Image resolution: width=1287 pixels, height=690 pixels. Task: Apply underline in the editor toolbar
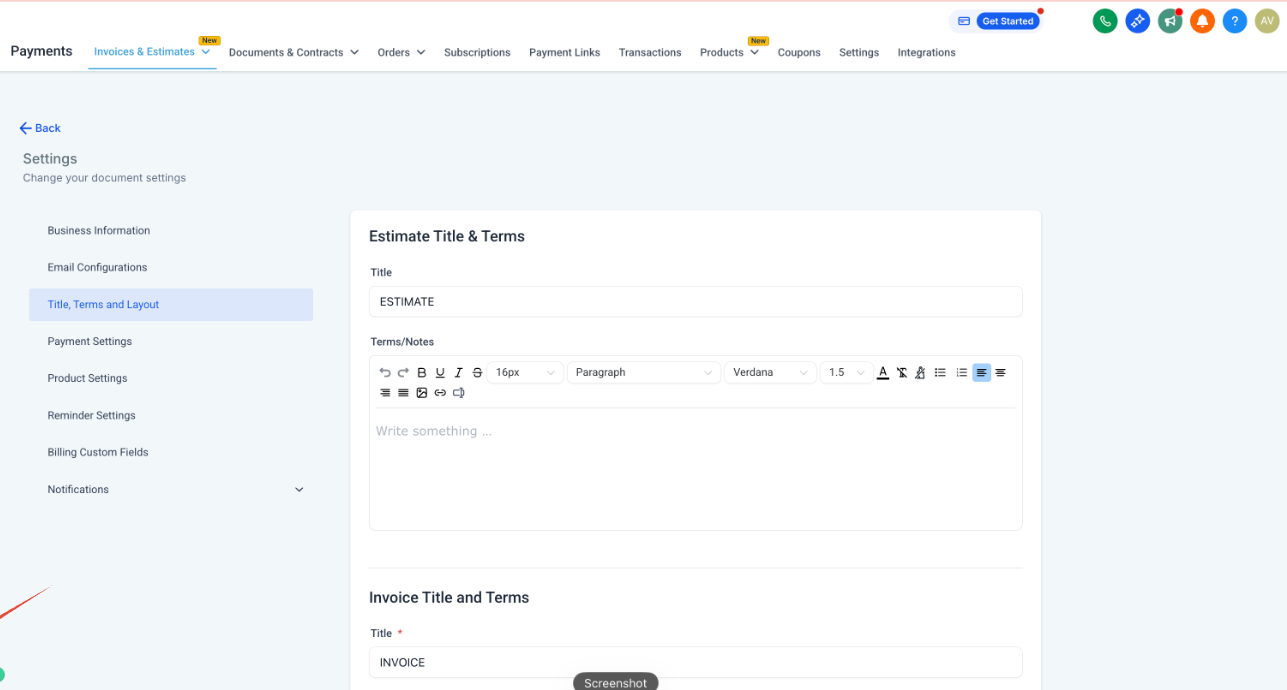(440, 372)
